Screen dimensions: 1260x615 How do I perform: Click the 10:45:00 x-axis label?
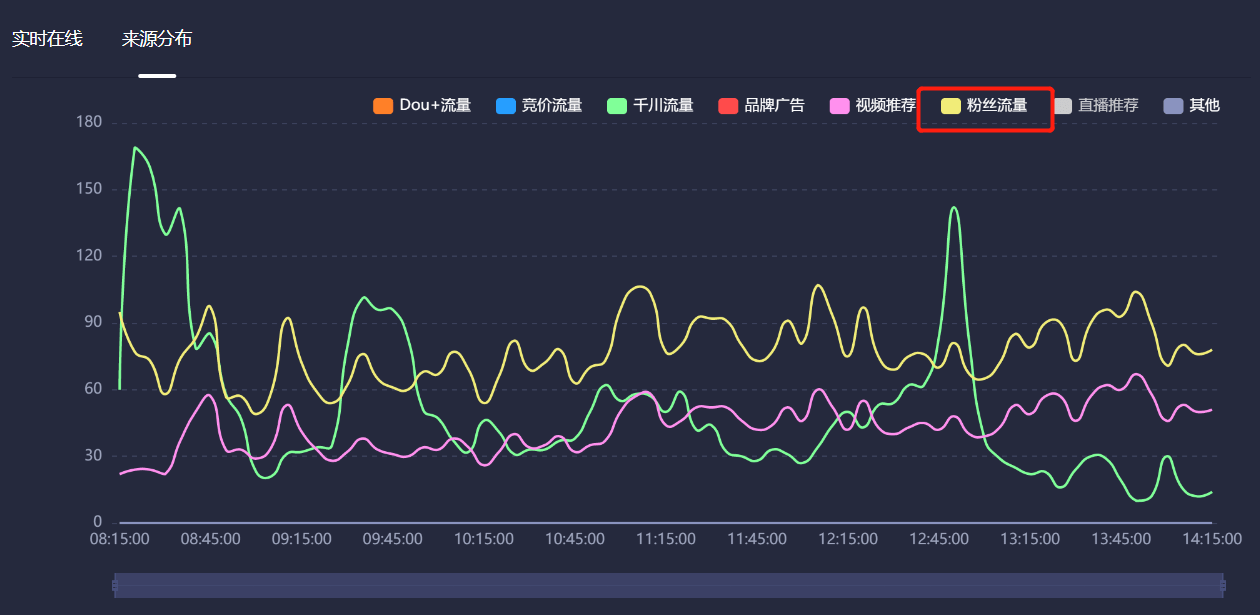pos(575,539)
